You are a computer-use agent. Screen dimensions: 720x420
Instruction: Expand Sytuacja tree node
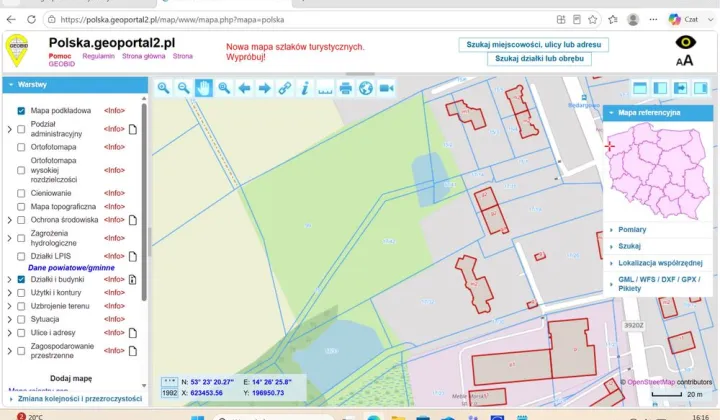point(9,319)
